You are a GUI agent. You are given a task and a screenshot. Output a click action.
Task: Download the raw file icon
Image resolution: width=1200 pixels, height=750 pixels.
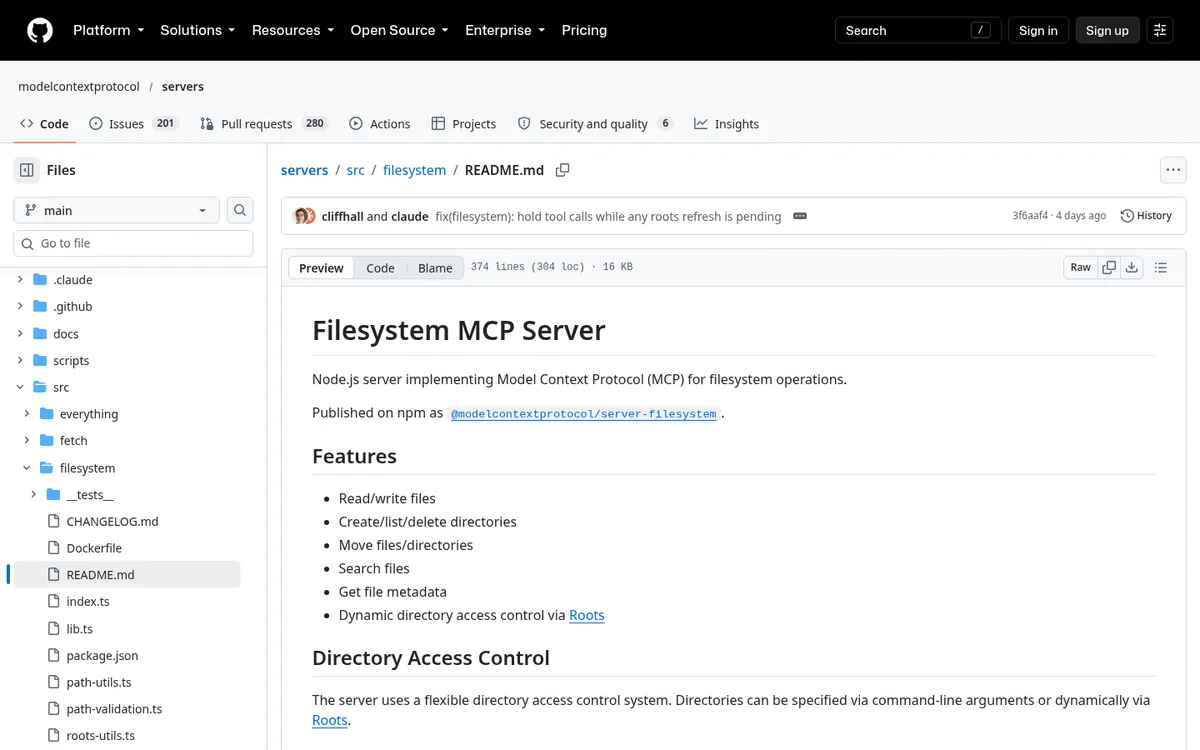[1132, 267]
